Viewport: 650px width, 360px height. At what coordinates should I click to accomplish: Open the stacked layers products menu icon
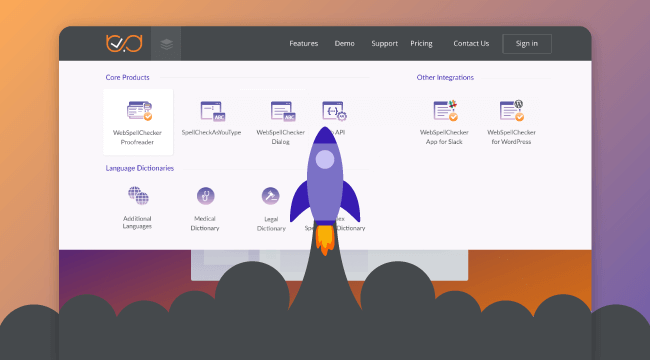pos(166,44)
